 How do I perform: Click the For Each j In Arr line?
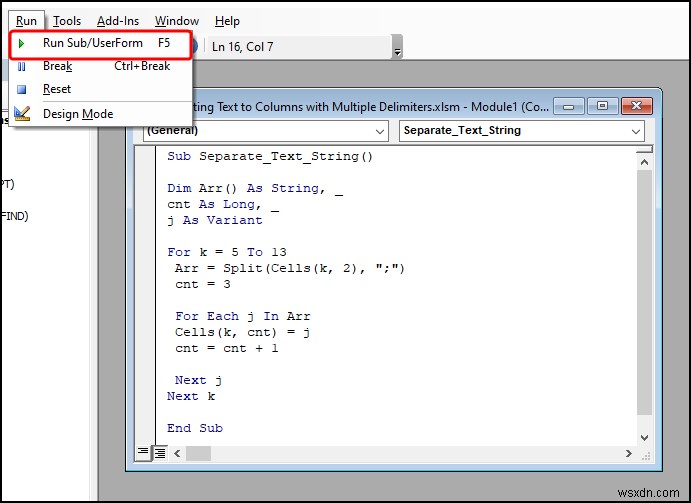242,316
